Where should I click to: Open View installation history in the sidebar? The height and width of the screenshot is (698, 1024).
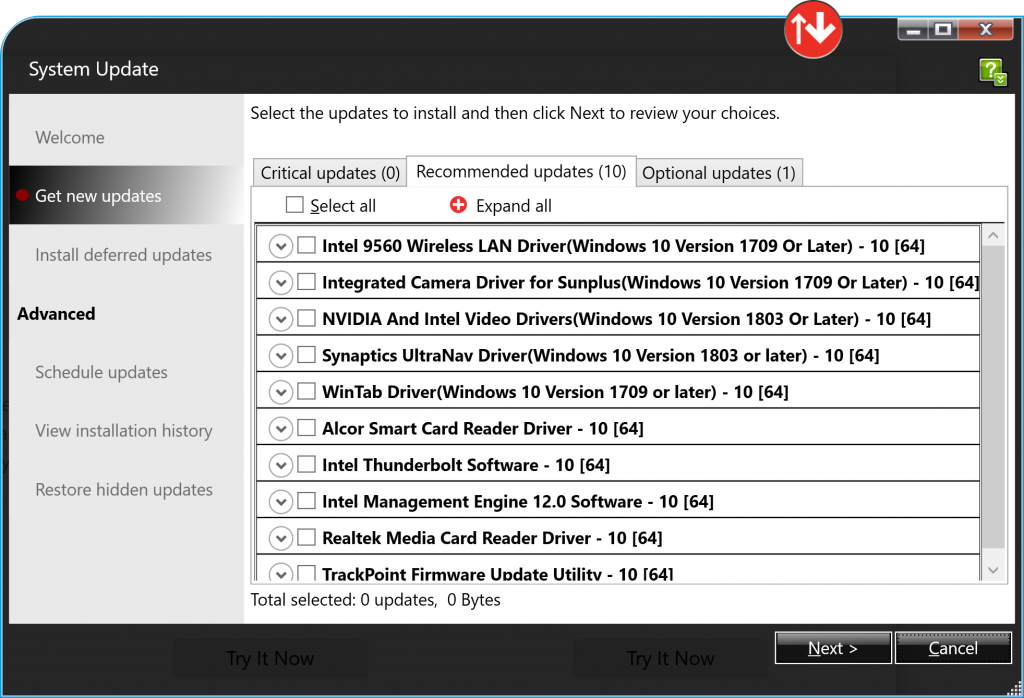tap(124, 431)
